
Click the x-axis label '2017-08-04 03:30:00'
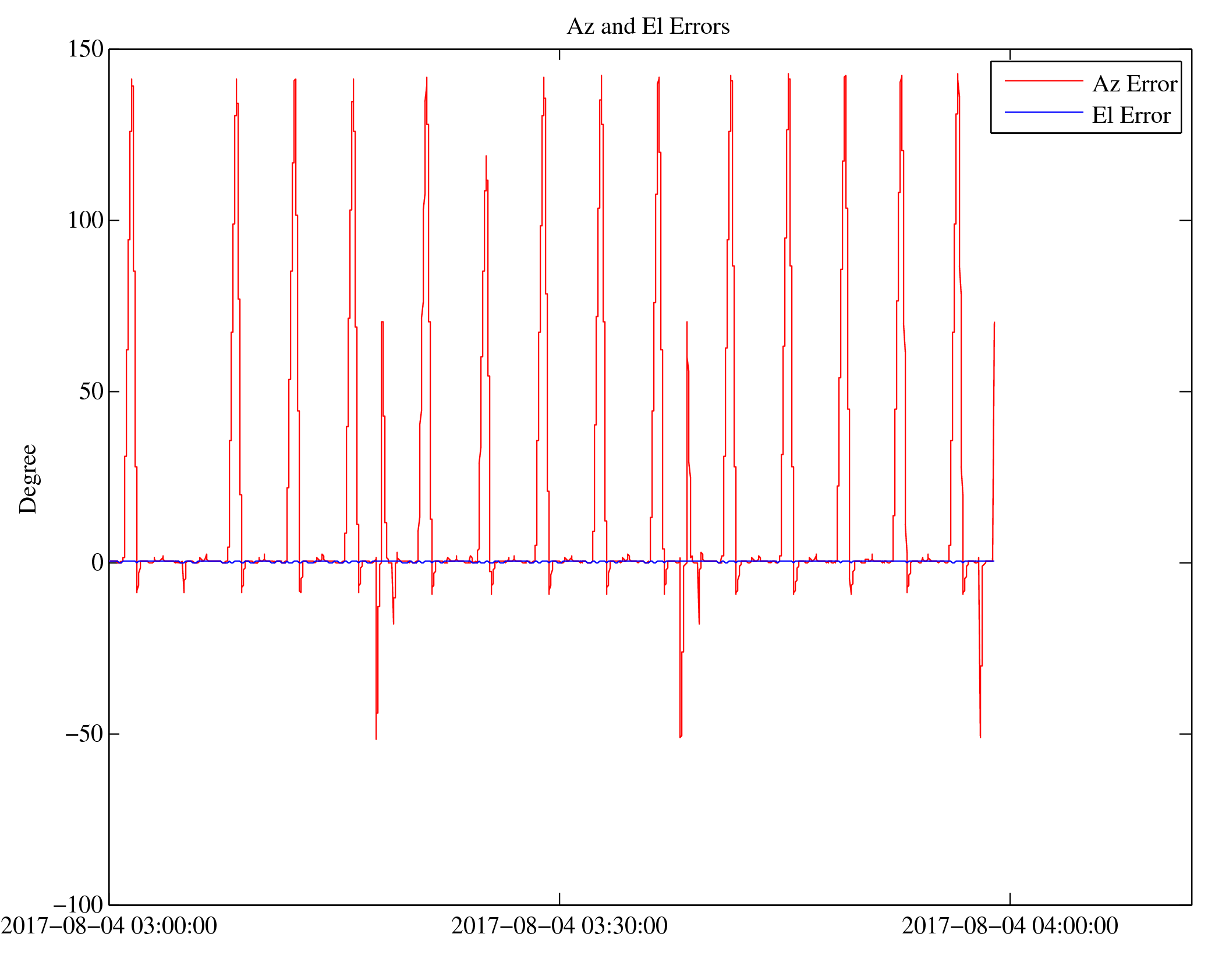tap(559, 926)
